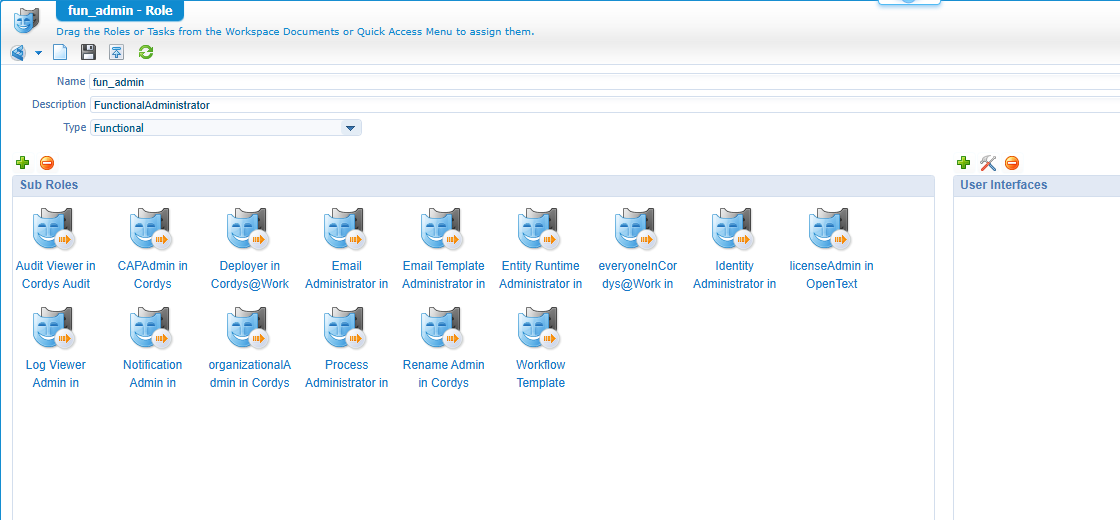Click in the Description text field
1120x520 pixels.
click(600, 104)
